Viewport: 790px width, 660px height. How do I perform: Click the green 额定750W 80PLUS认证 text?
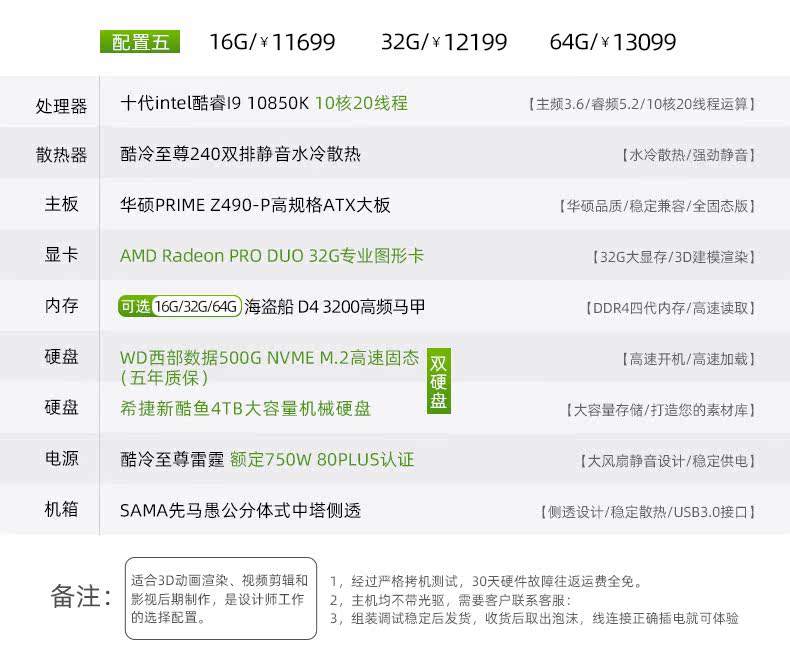tap(322, 459)
